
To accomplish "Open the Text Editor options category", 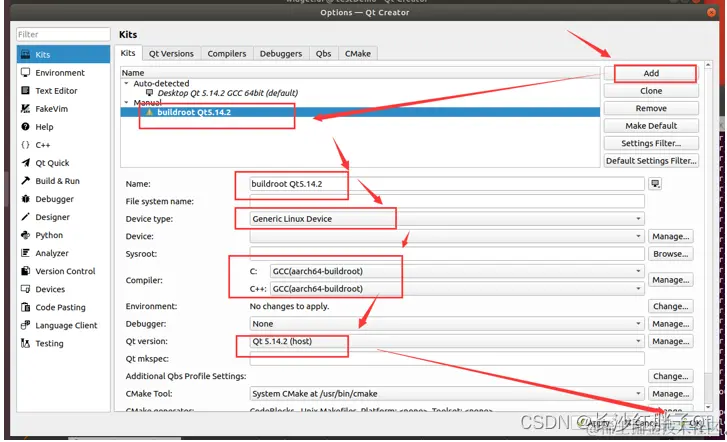I will pyautogui.click(x=64, y=90).
